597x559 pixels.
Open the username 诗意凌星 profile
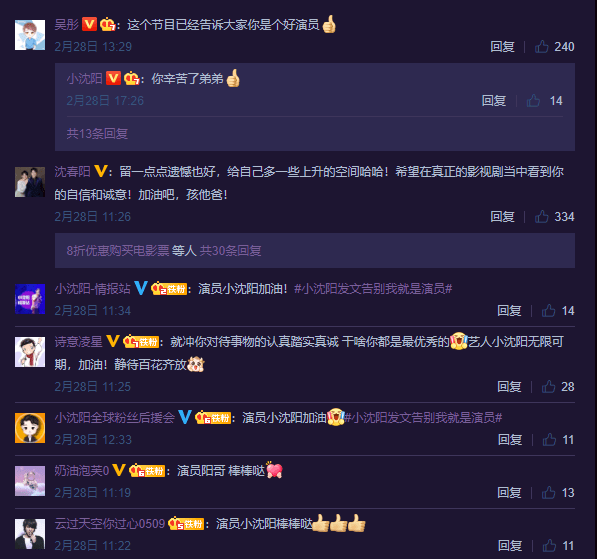pos(78,342)
